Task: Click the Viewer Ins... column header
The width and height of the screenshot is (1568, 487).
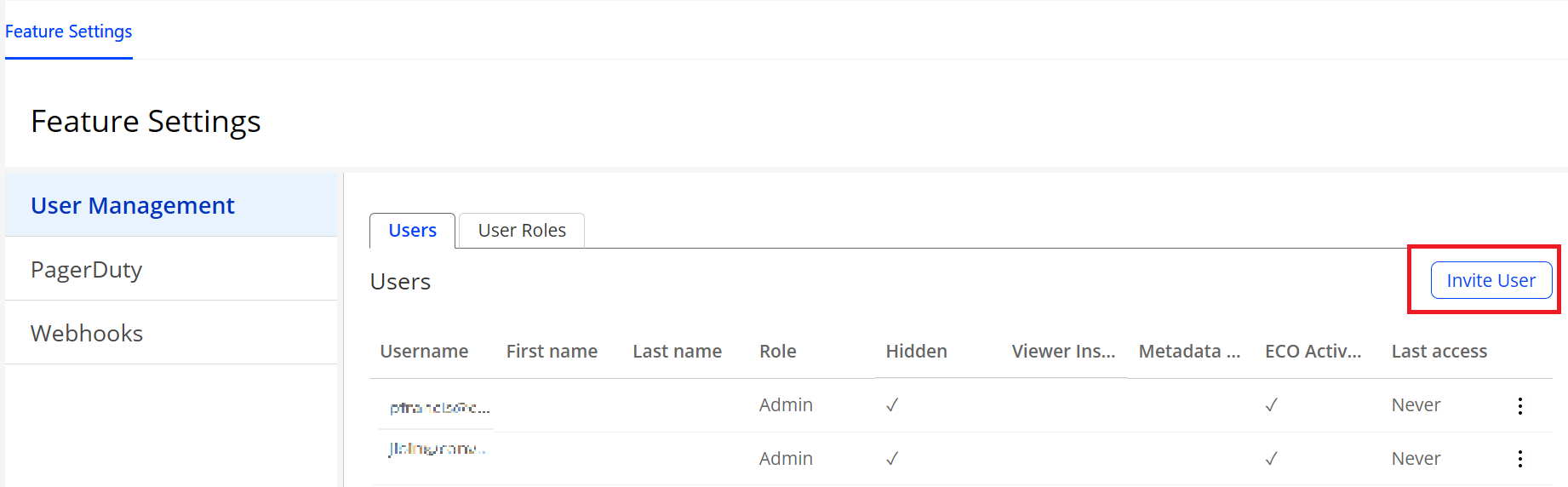Action: (x=1063, y=352)
